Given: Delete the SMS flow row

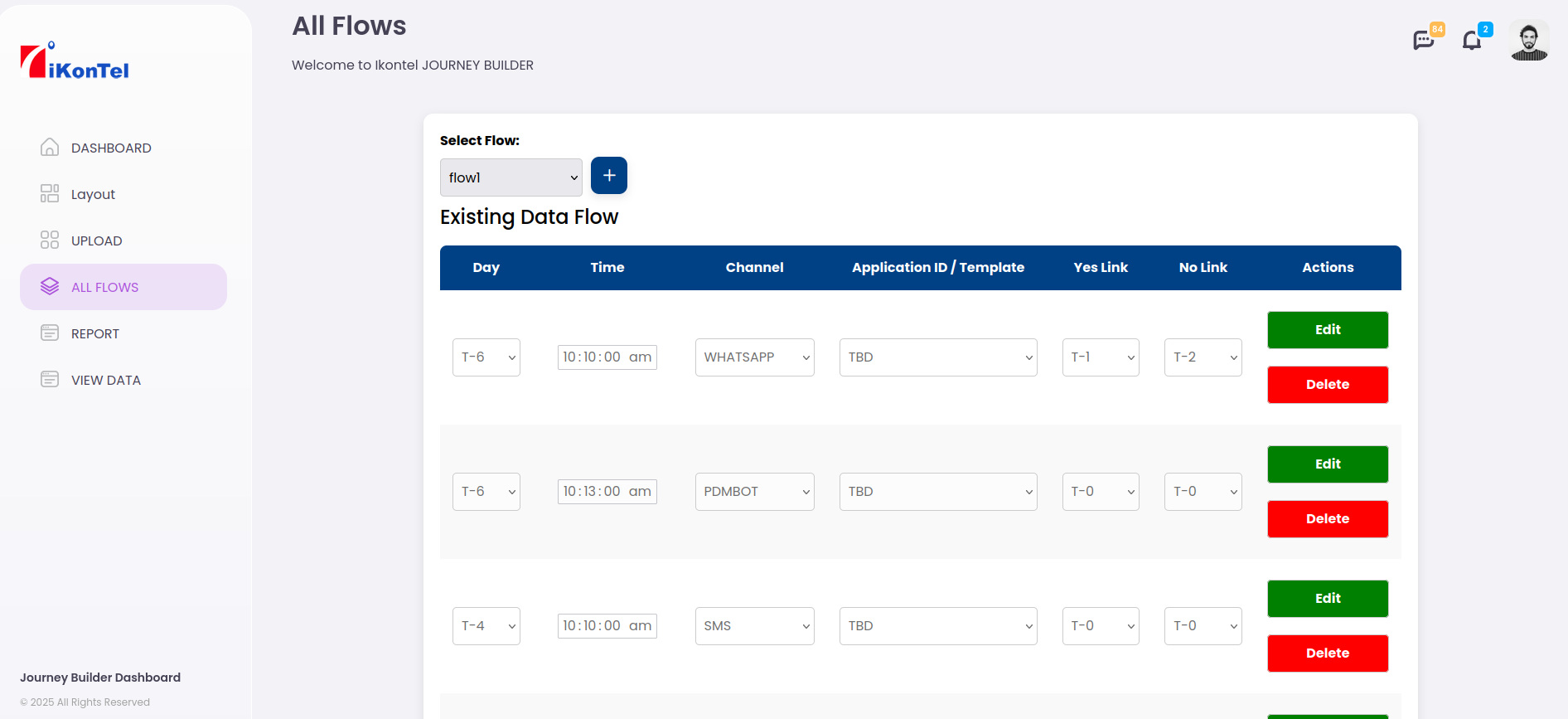Looking at the screenshot, I should click(1328, 653).
